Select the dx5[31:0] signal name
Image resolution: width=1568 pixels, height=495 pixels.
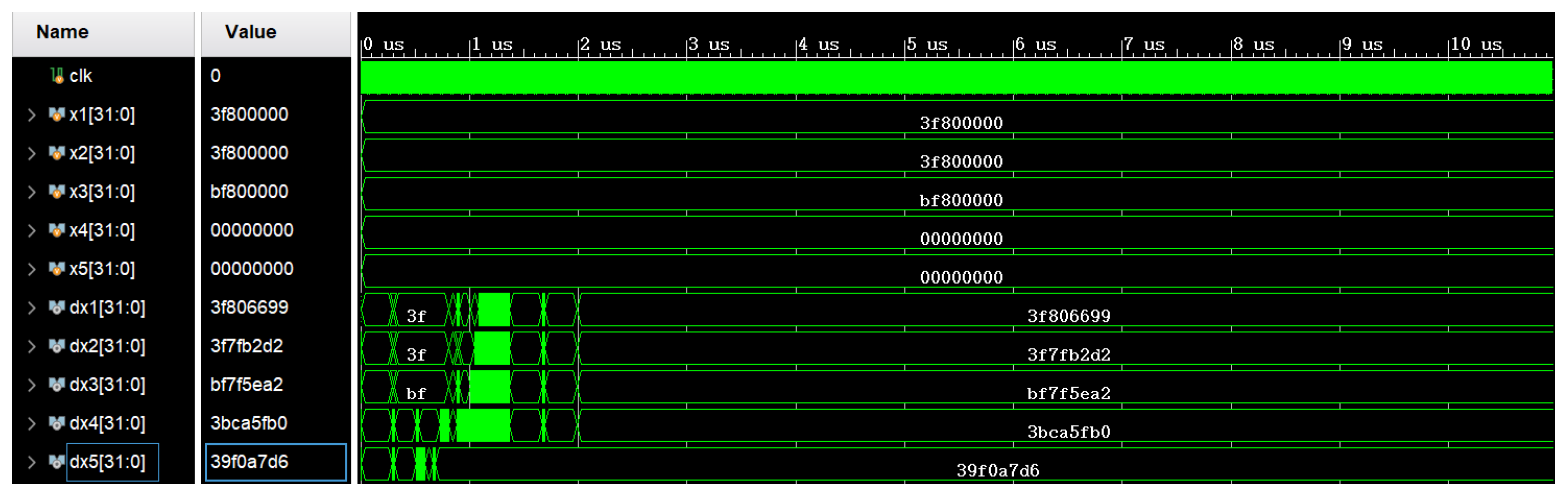107,462
